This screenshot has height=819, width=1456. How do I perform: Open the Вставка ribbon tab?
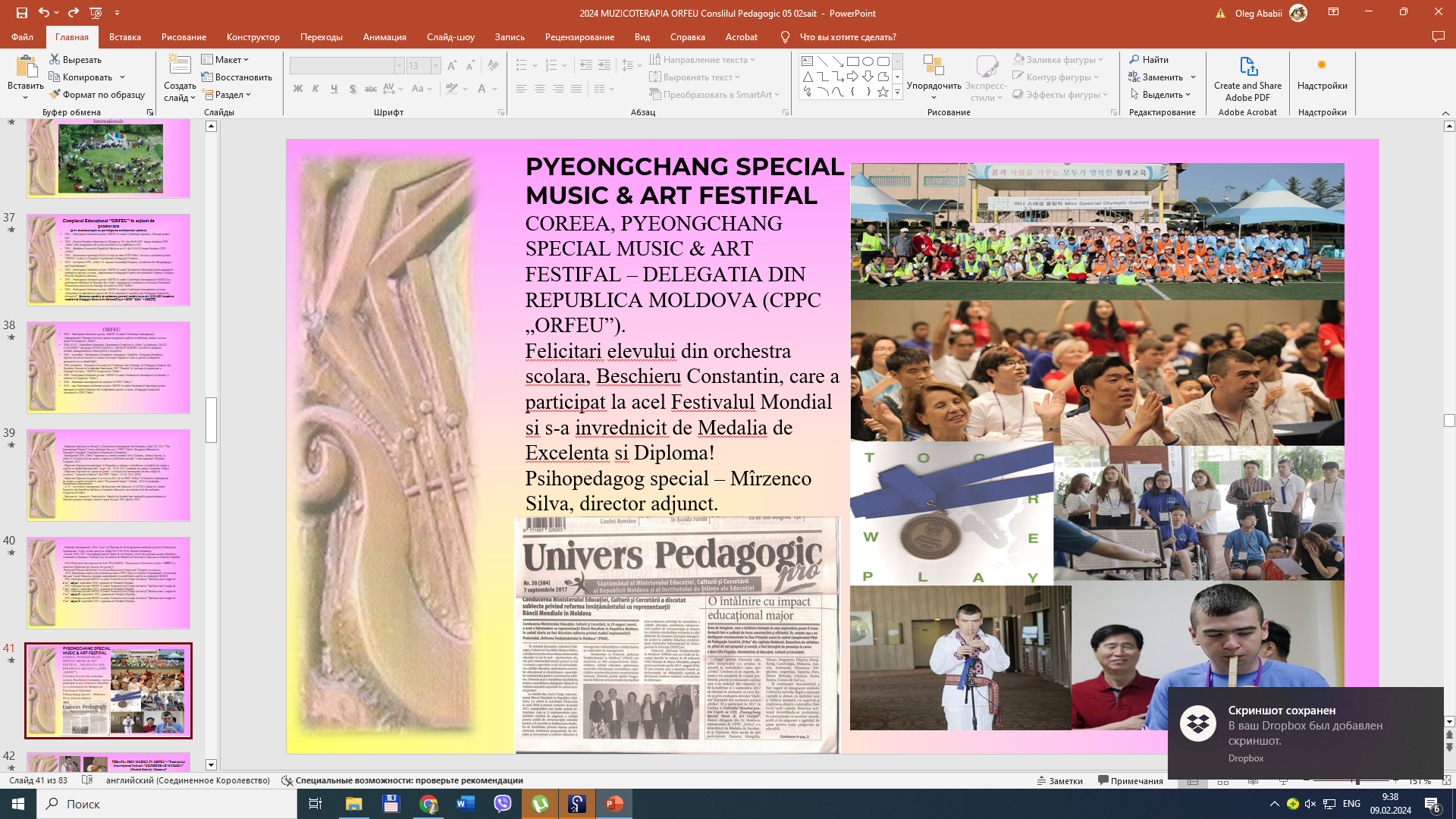click(x=124, y=36)
